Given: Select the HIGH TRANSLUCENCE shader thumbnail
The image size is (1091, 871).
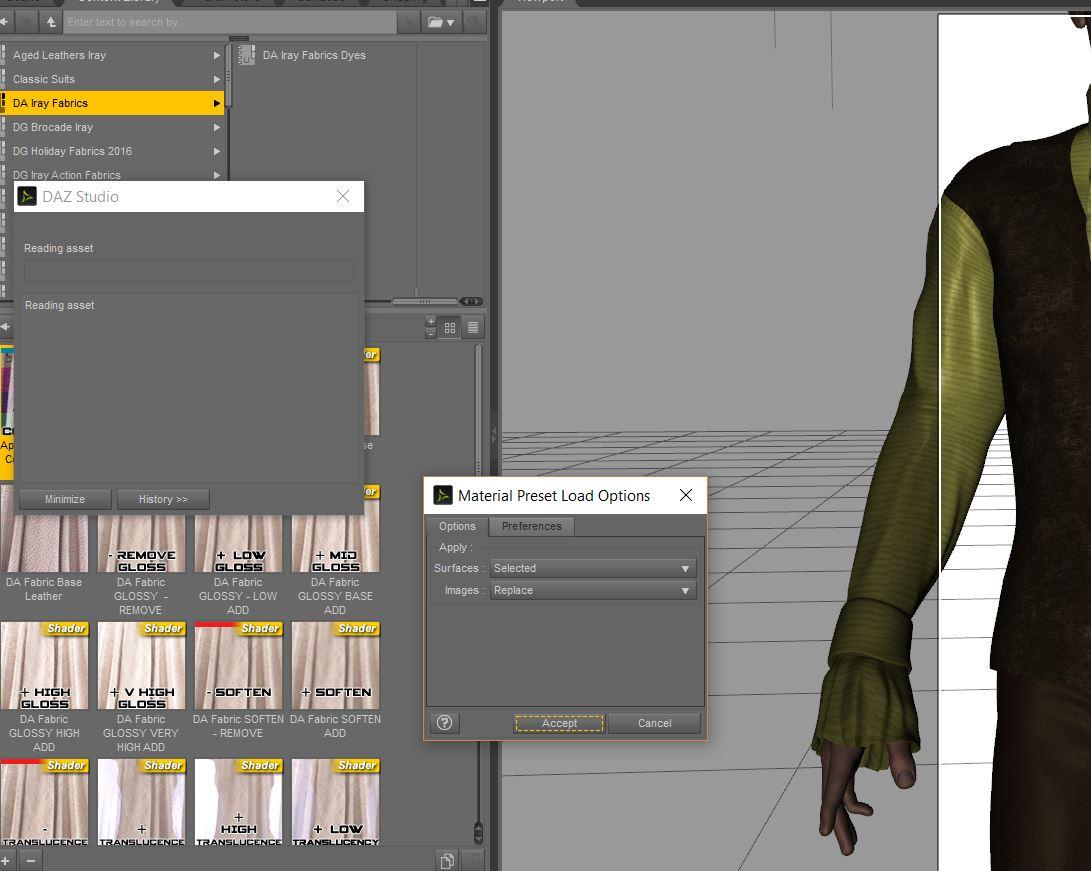Looking at the screenshot, I should tap(238, 802).
